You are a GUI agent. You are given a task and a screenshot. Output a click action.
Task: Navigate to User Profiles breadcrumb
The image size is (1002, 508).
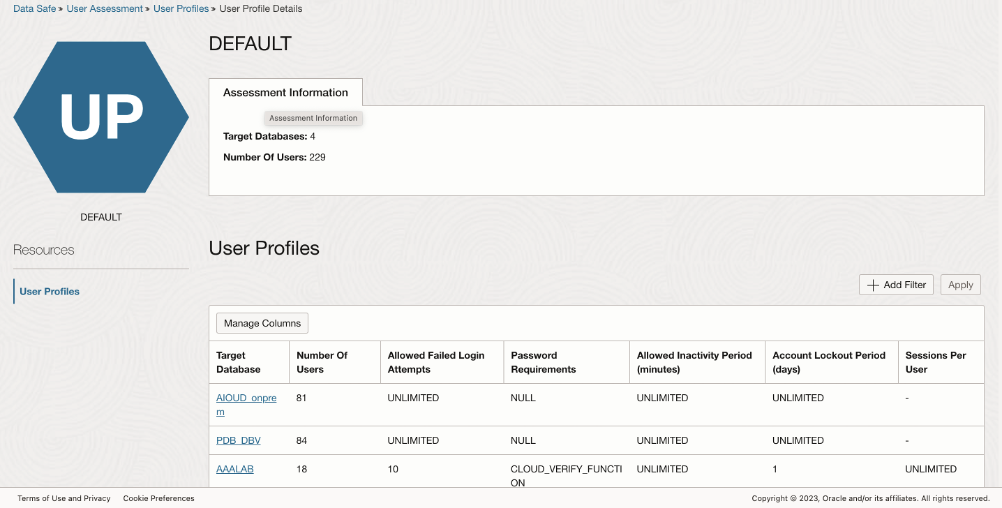pos(181,9)
